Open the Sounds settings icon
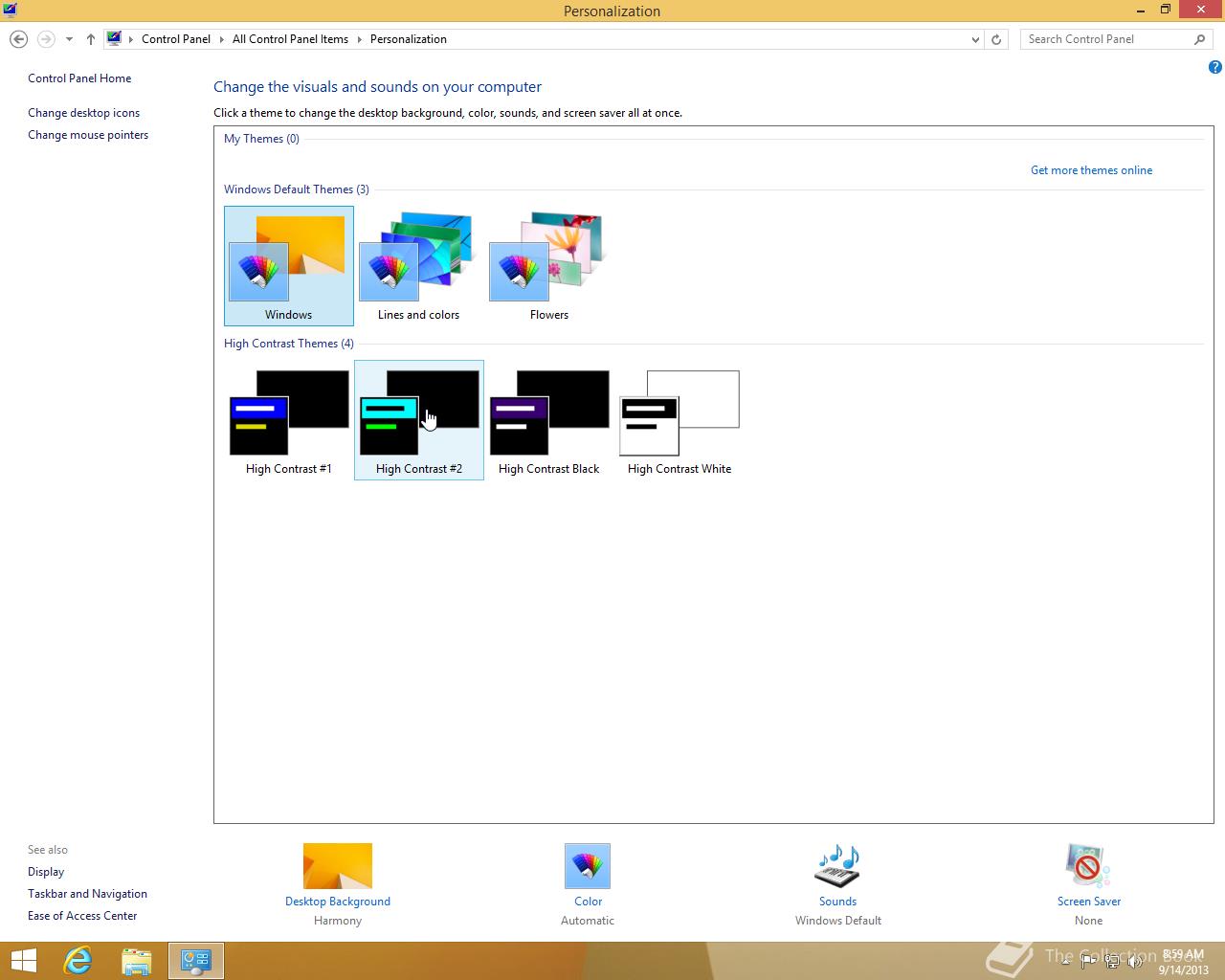The image size is (1225, 980). click(837, 866)
